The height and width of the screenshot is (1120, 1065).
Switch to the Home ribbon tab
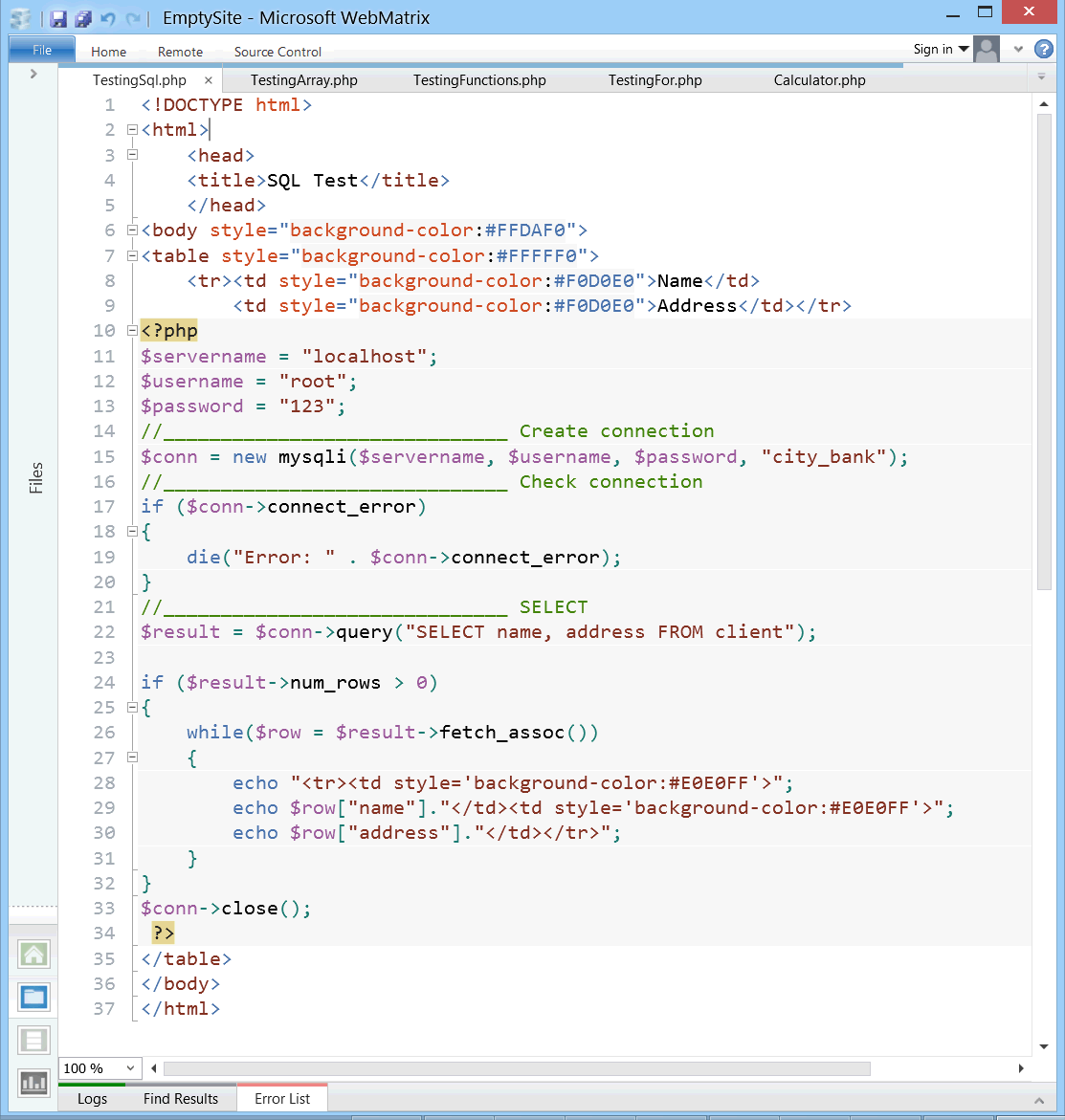pos(109,52)
